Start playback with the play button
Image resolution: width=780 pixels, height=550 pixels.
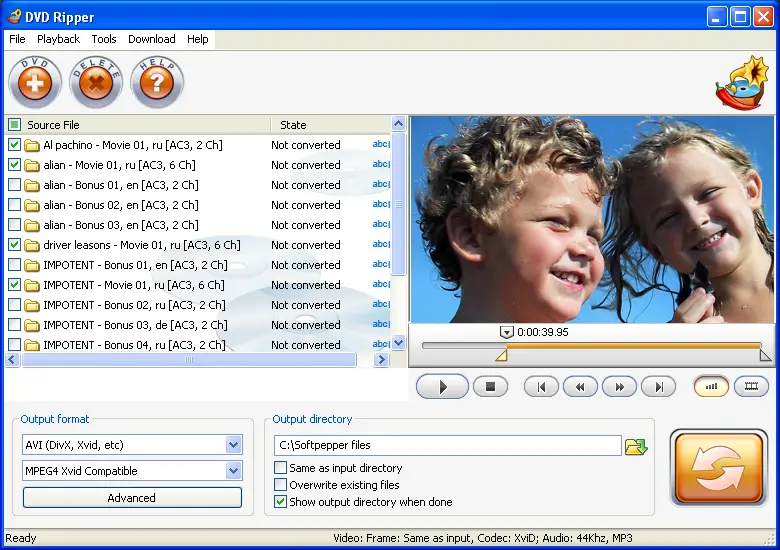click(x=442, y=386)
